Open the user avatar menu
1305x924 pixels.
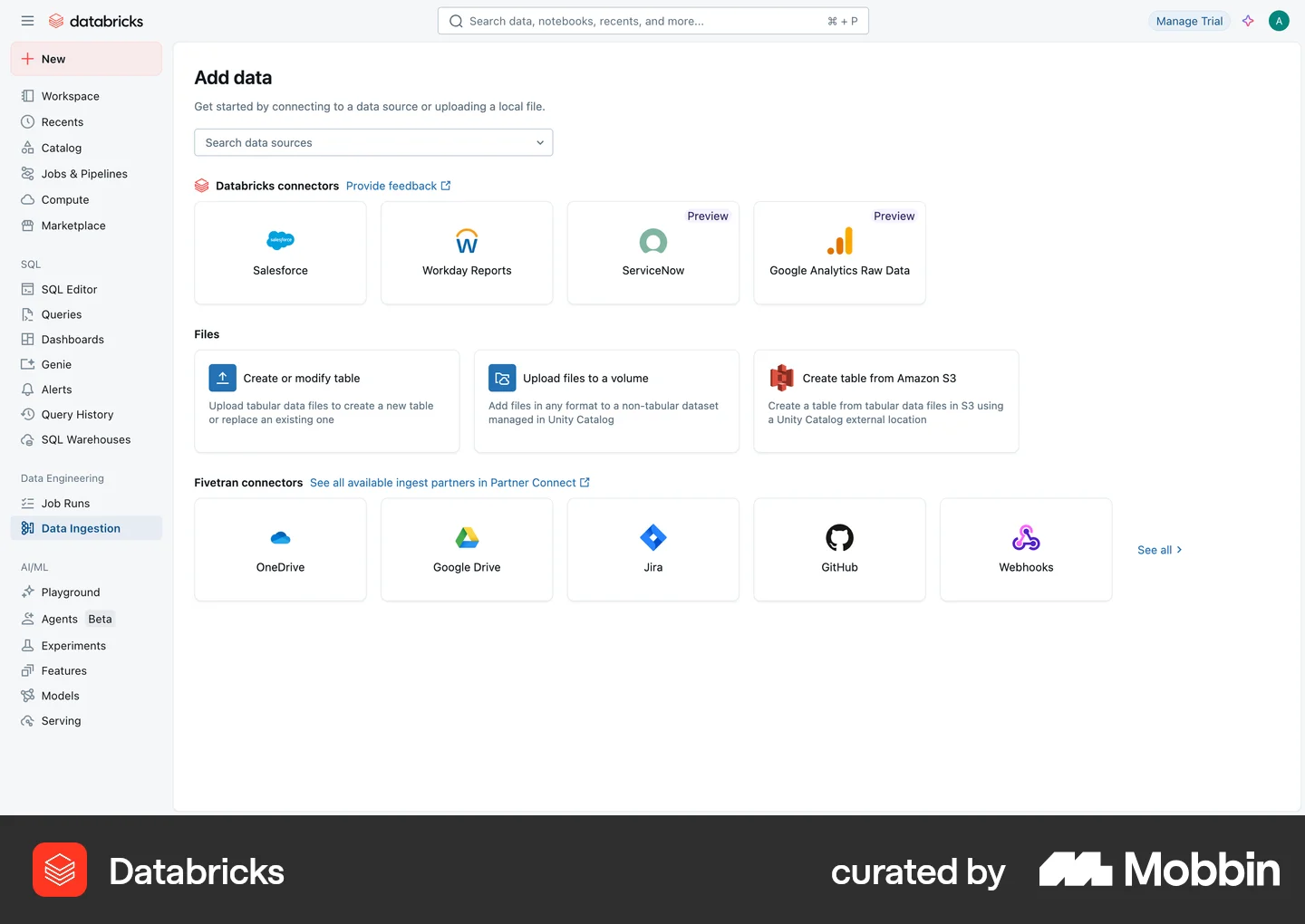pyautogui.click(x=1279, y=21)
